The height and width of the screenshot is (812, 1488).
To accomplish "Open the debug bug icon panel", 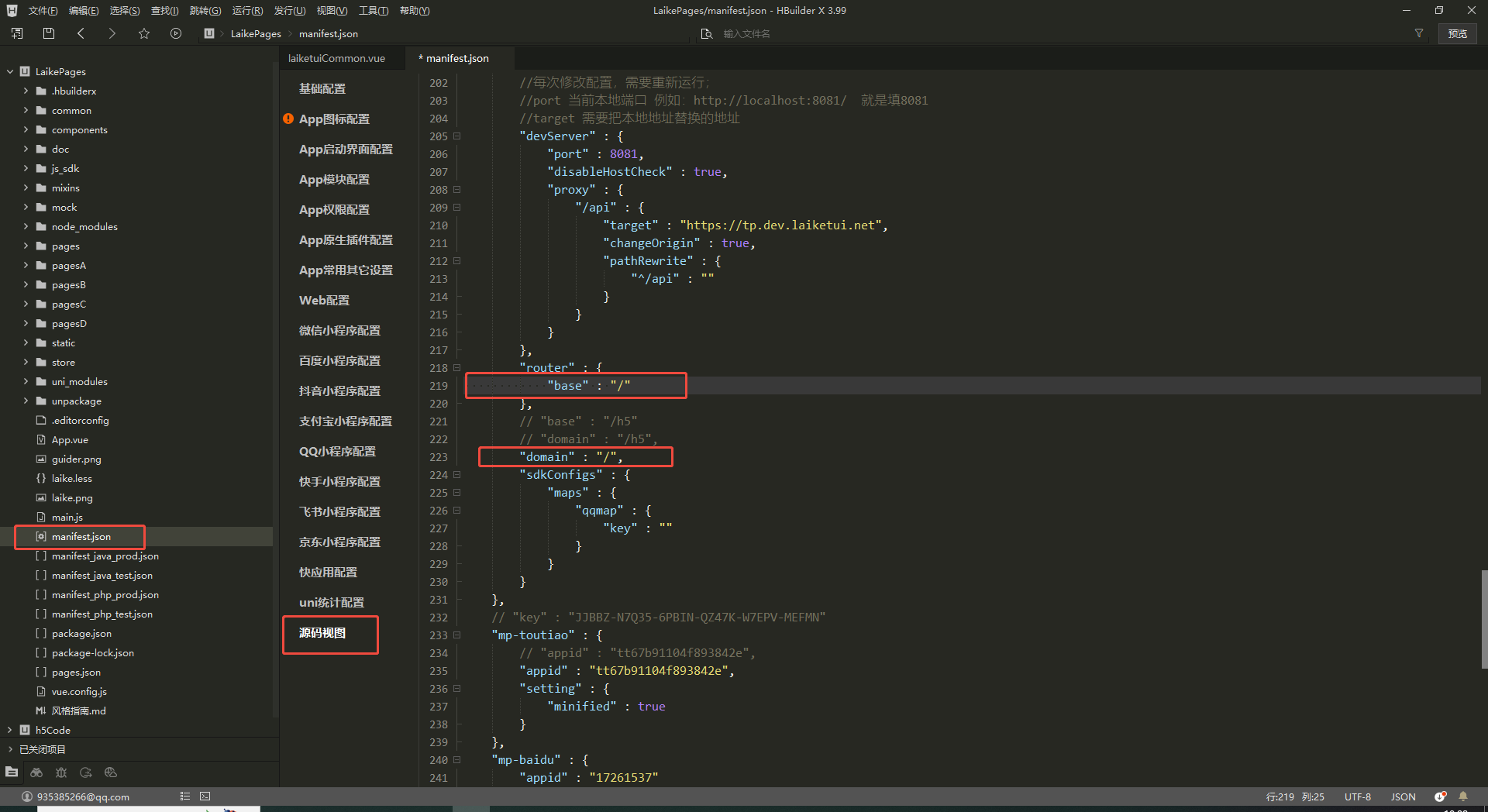I will [61, 772].
